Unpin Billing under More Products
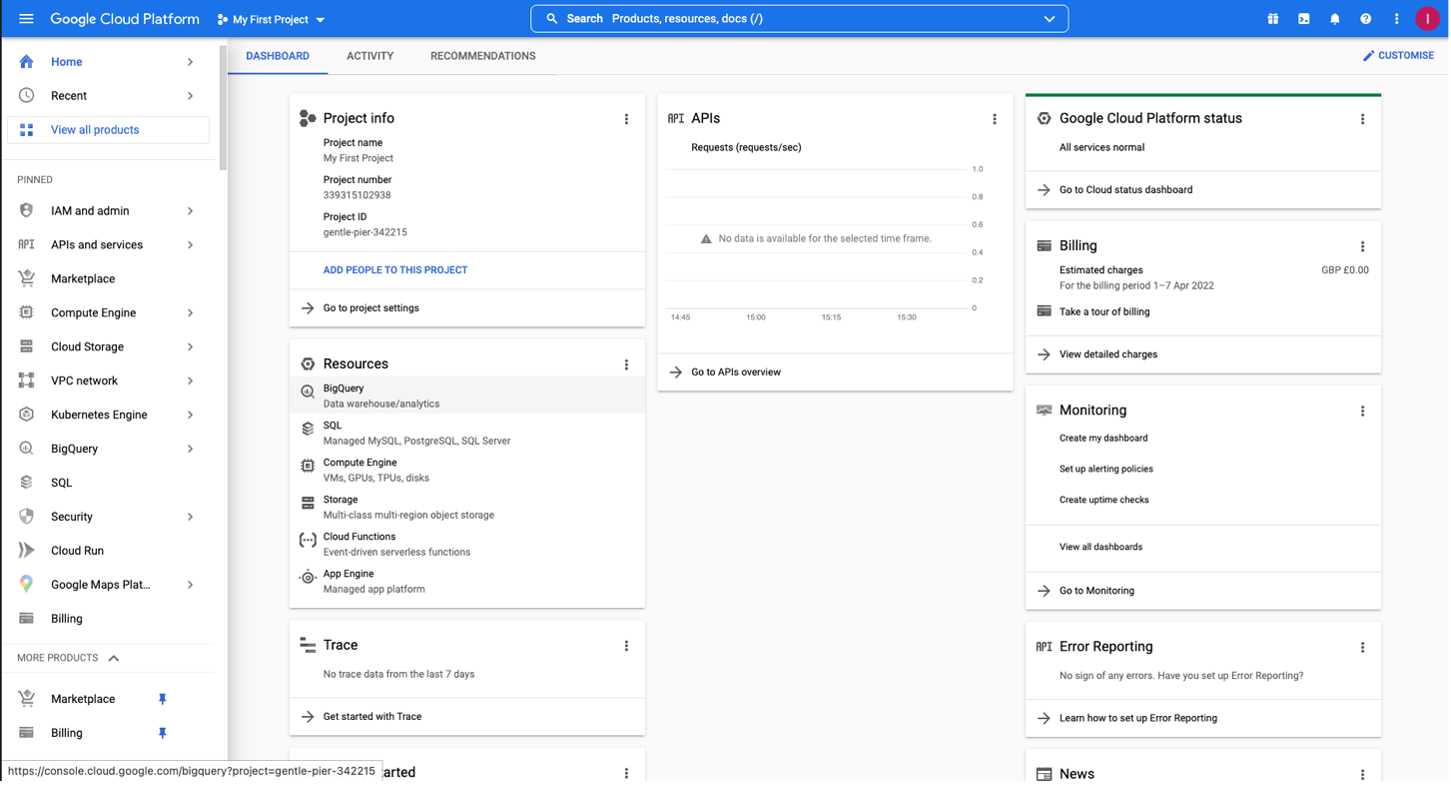1451x785 pixels. tap(162, 733)
